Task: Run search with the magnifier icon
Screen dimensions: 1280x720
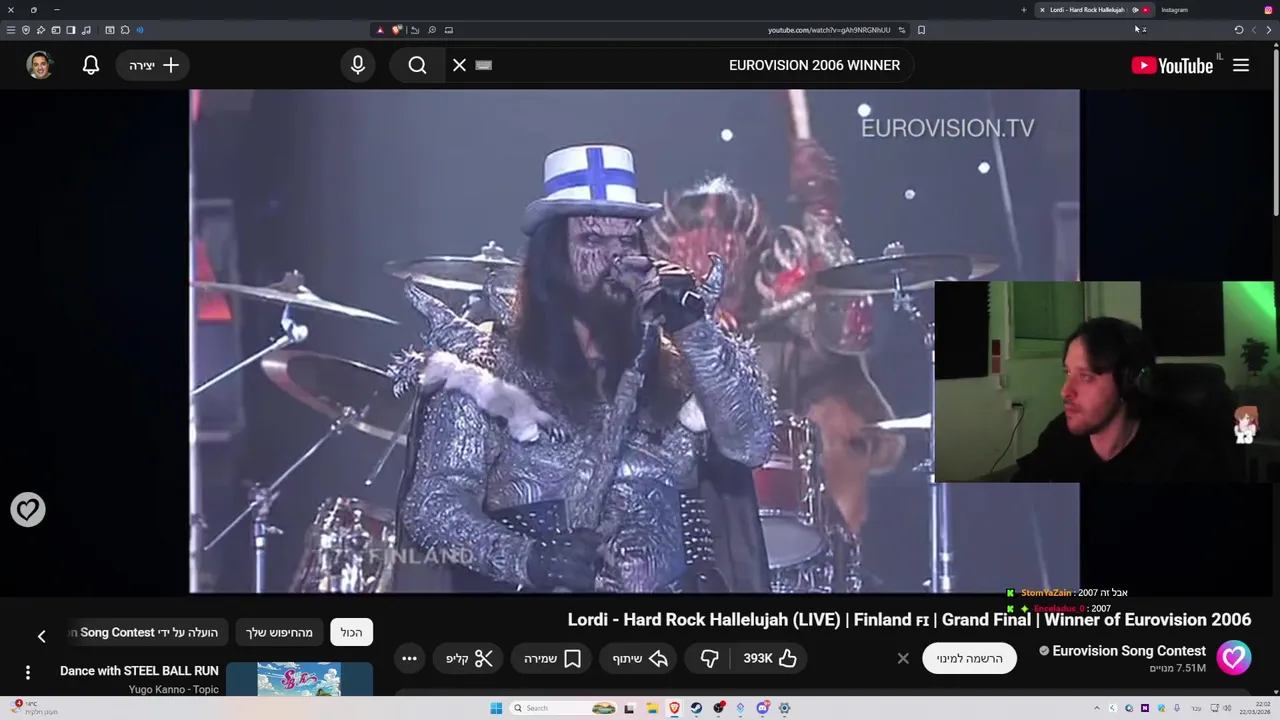Action: [x=417, y=65]
